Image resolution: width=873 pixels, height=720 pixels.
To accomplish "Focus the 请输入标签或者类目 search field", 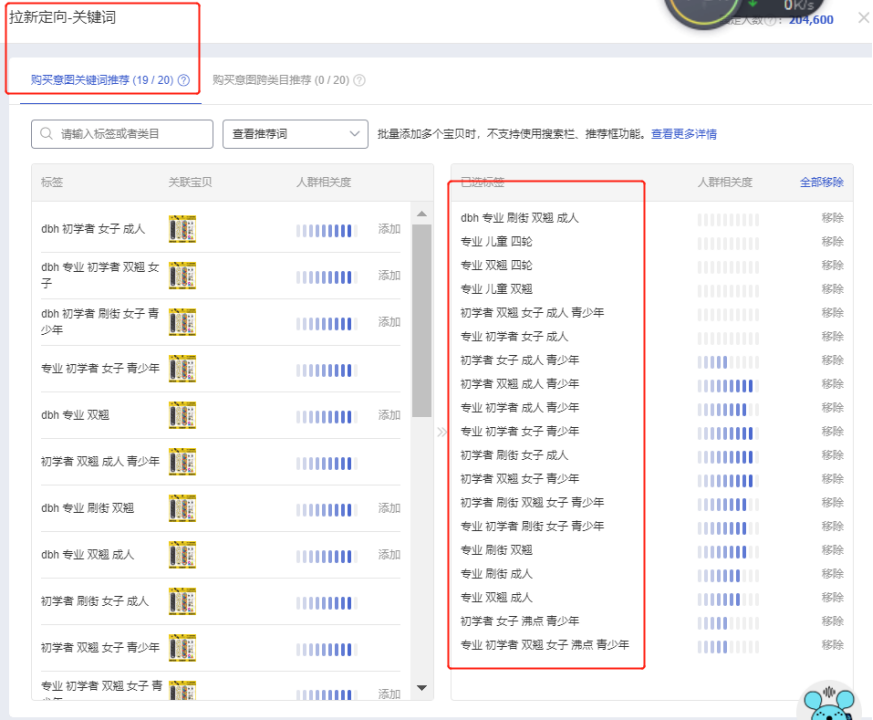I will [x=122, y=134].
